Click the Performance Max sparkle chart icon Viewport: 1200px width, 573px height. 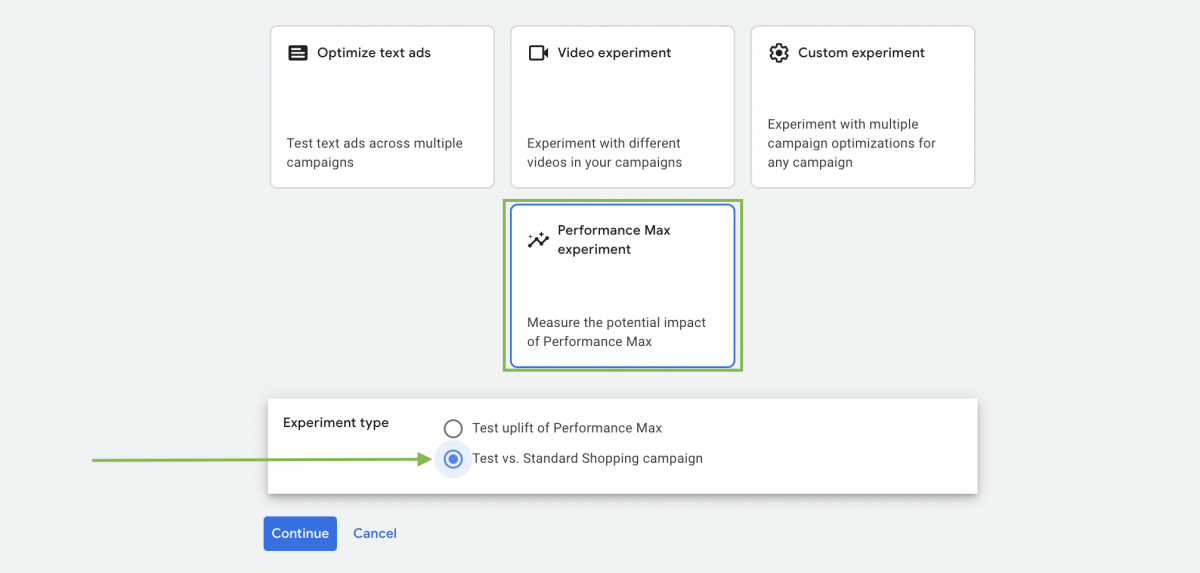[538, 240]
